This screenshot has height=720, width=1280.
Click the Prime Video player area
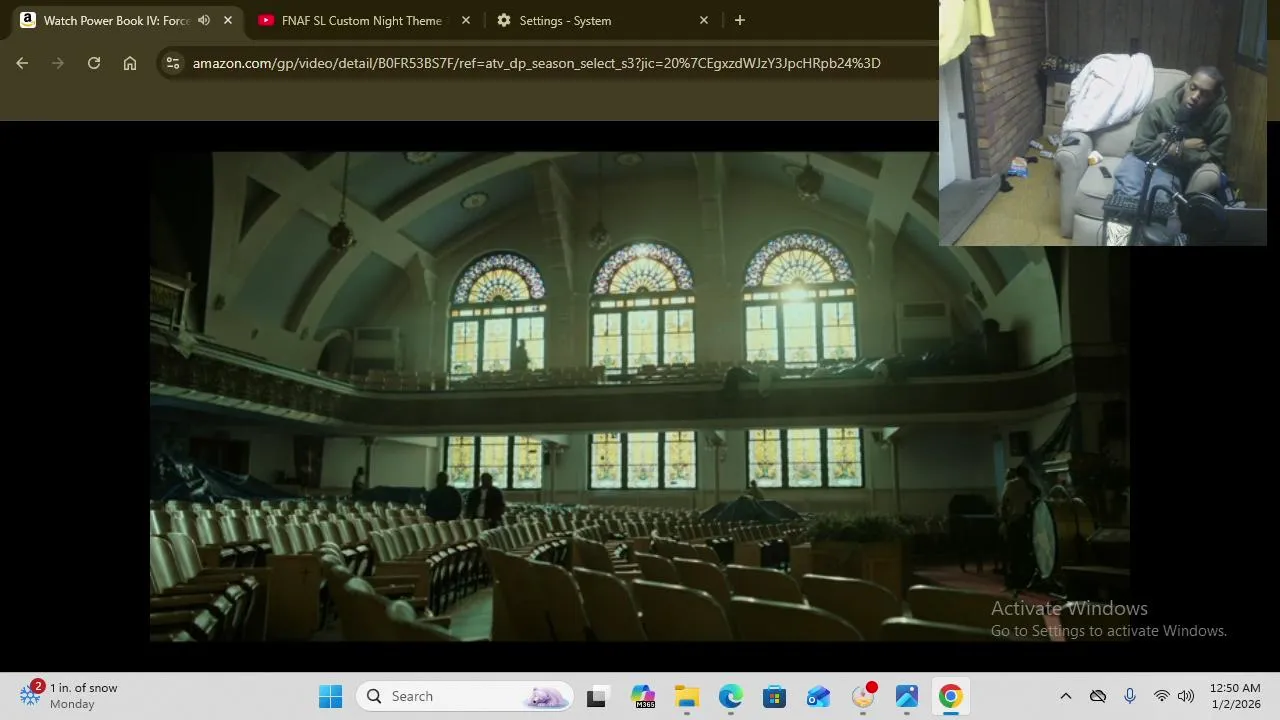[x=640, y=396]
